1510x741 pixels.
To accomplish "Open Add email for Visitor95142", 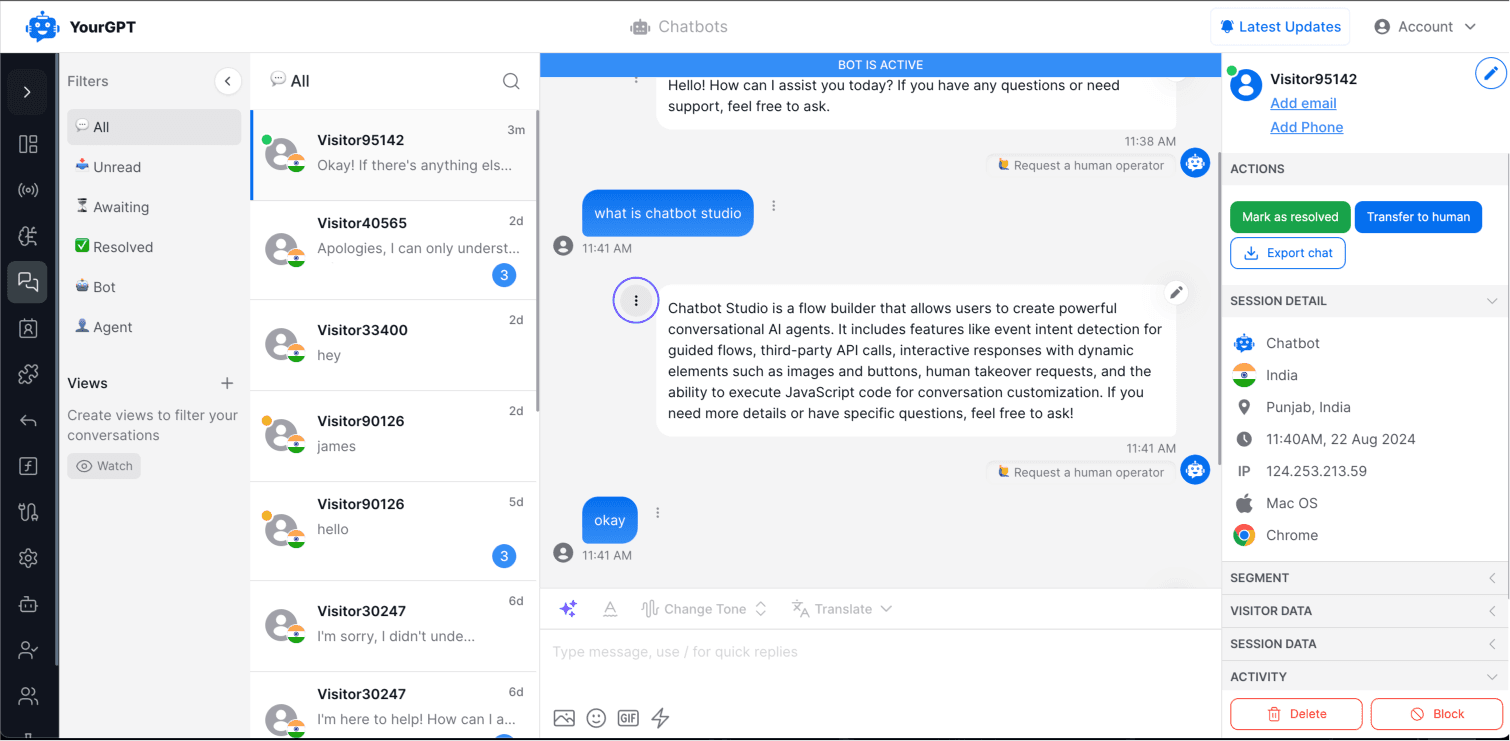I will pyautogui.click(x=1302, y=103).
